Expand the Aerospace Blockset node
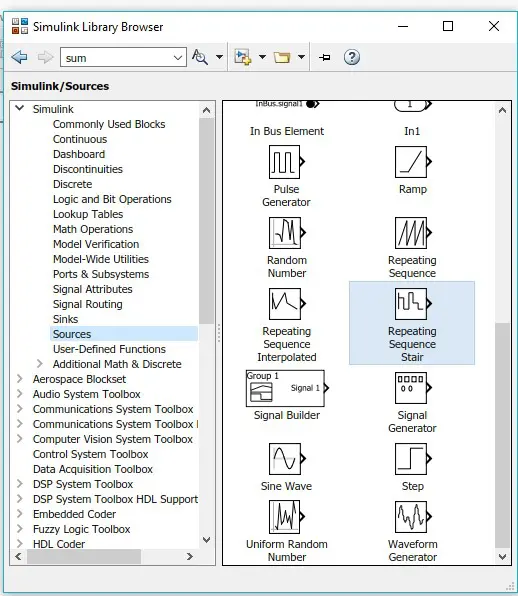Image resolution: width=518 pixels, height=596 pixels. coord(19,379)
